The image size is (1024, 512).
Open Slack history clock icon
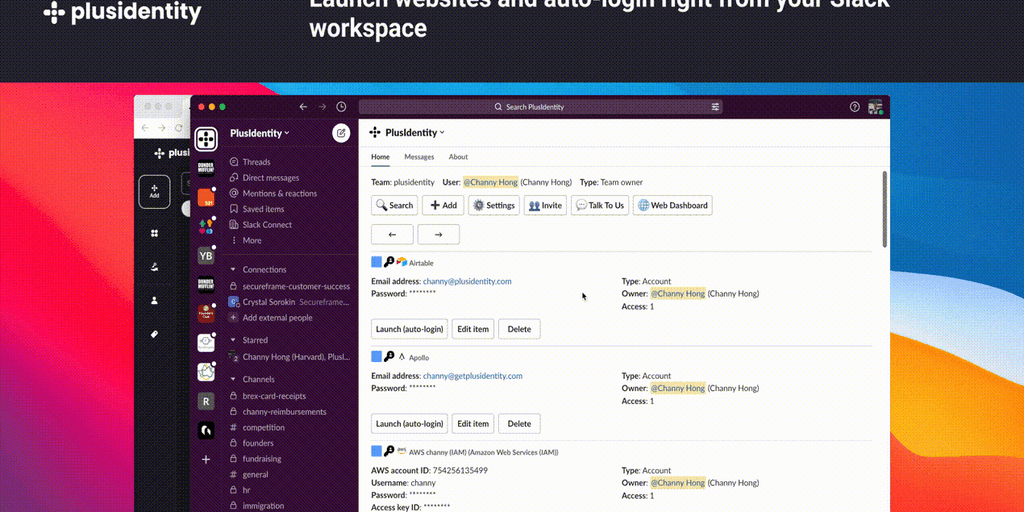[341, 107]
